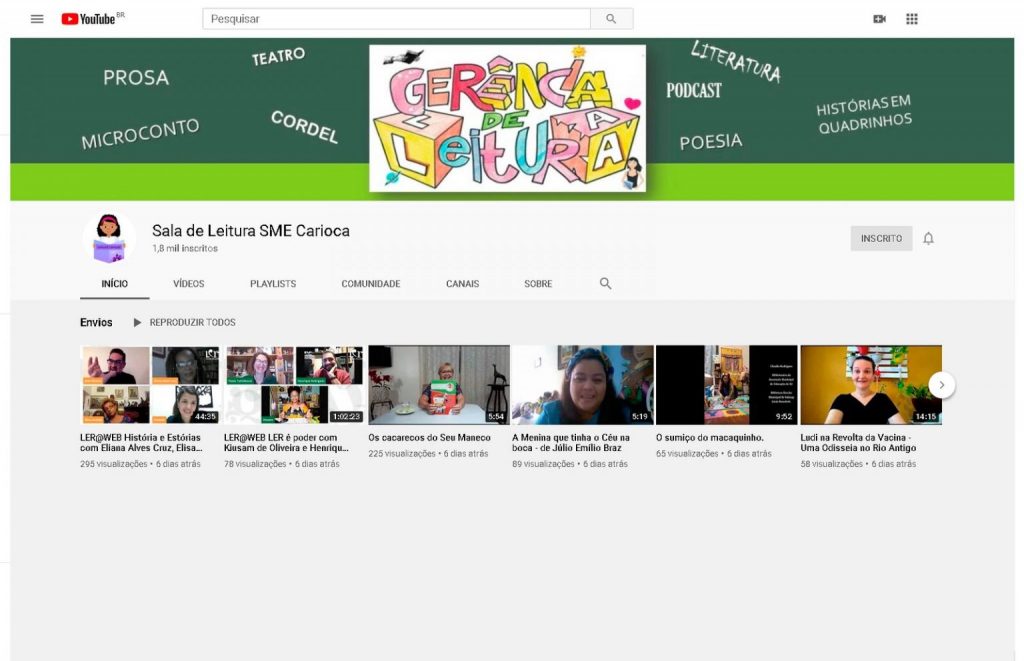Open the hamburger guide menu
The width and height of the screenshot is (1024, 661).
tap(37, 19)
